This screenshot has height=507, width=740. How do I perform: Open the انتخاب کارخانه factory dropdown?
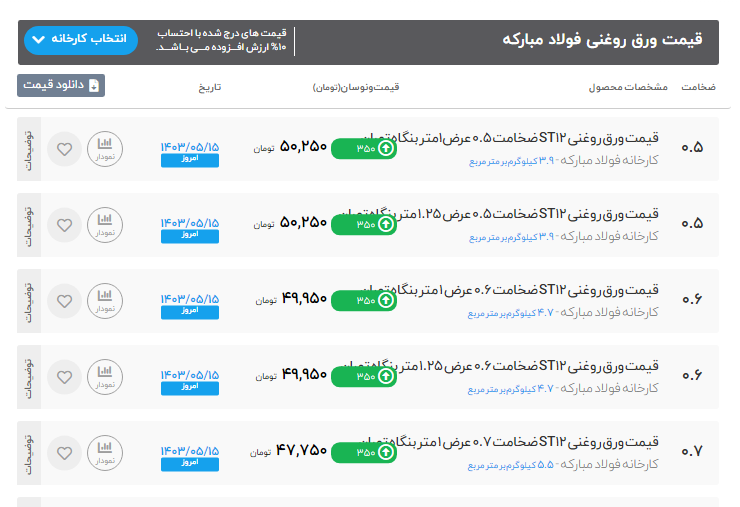pos(79,40)
